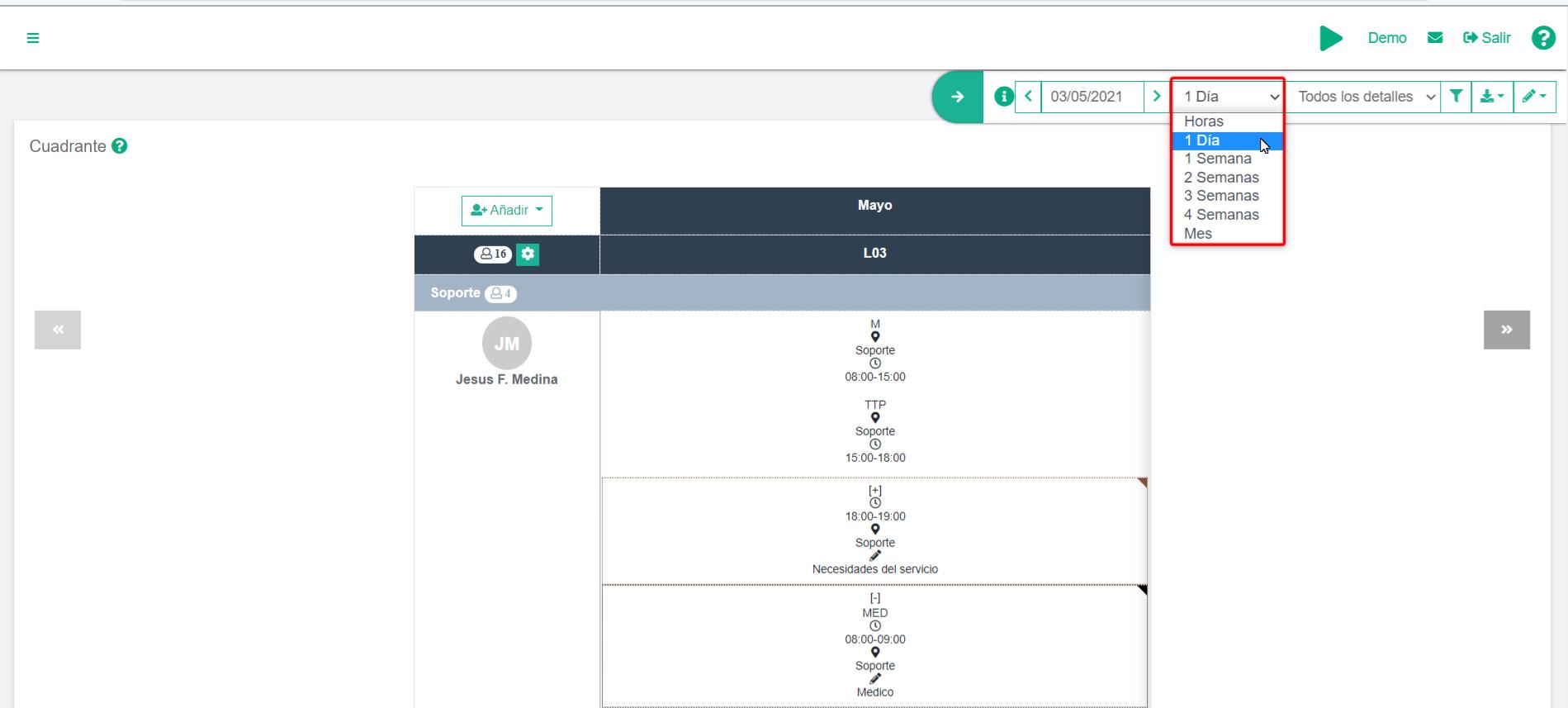Open the filter funnel icon

click(x=1456, y=97)
